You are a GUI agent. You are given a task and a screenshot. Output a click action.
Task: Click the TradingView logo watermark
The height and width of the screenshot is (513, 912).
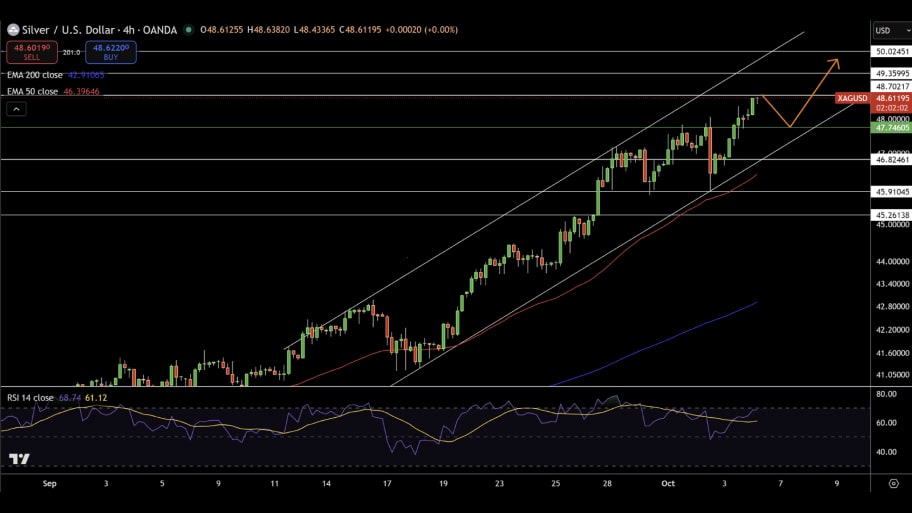tap(19, 459)
